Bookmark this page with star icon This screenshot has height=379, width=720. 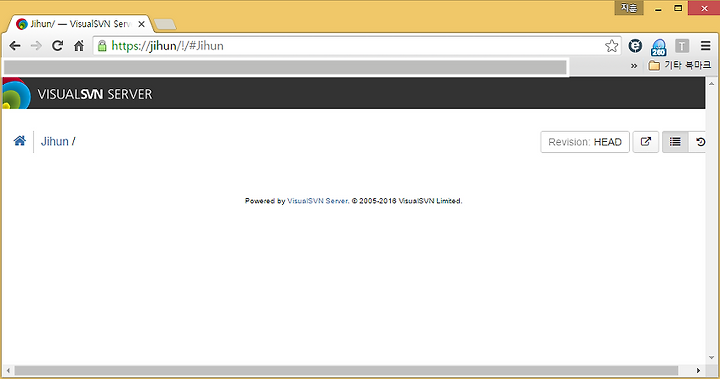click(611, 46)
